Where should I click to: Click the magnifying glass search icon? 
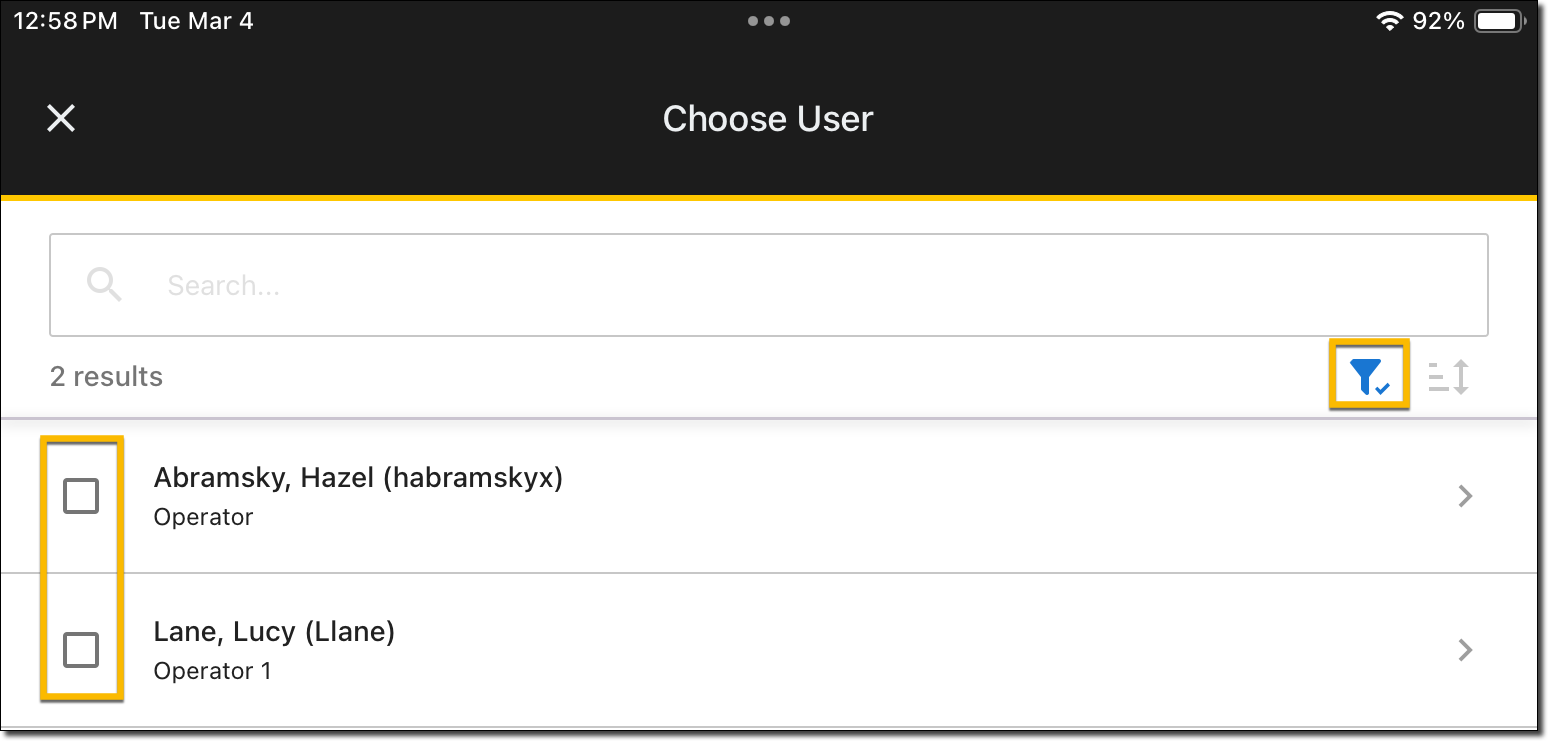[x=104, y=285]
